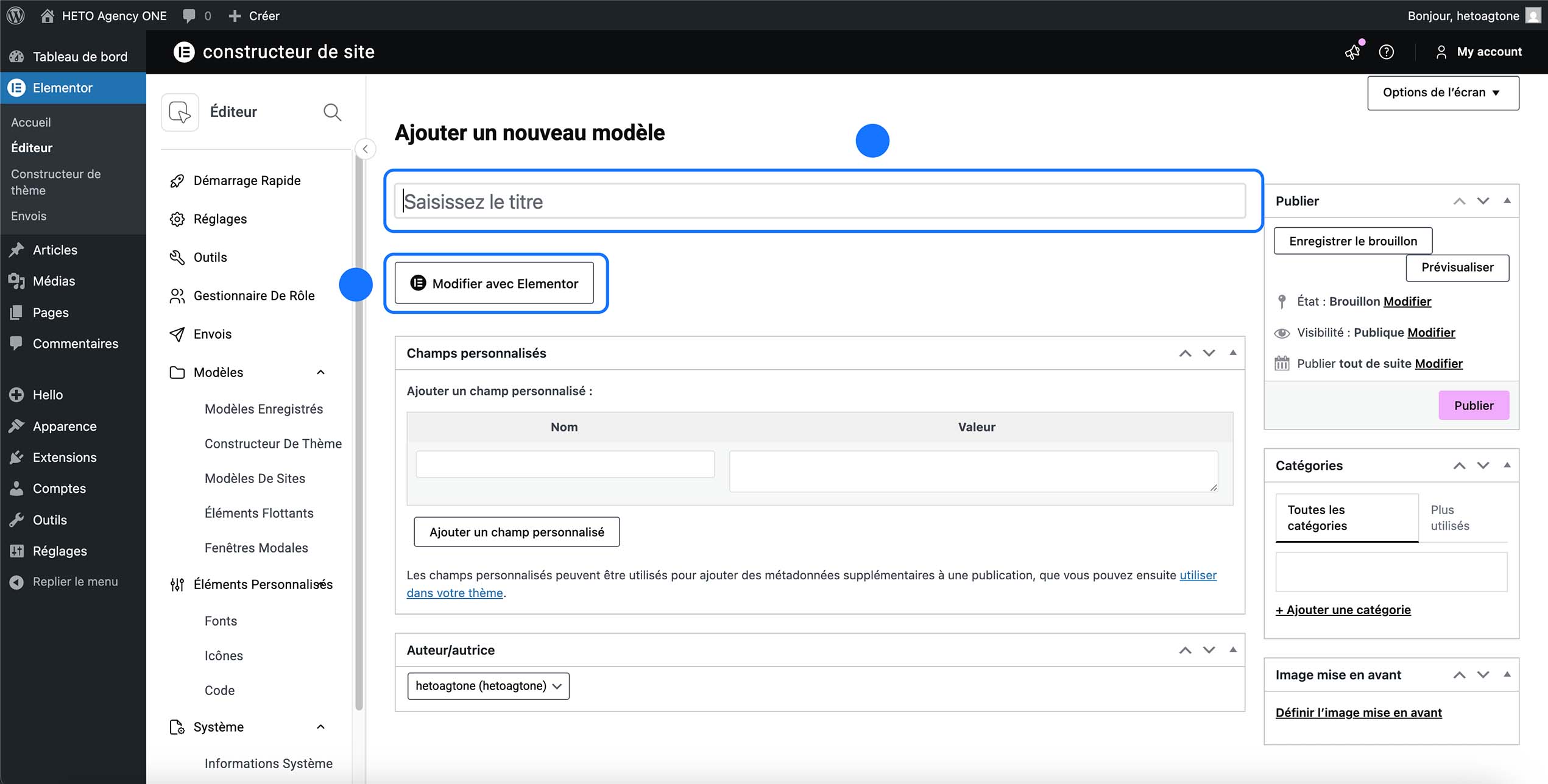Click the help question mark icon
1548x784 pixels.
(x=1387, y=52)
